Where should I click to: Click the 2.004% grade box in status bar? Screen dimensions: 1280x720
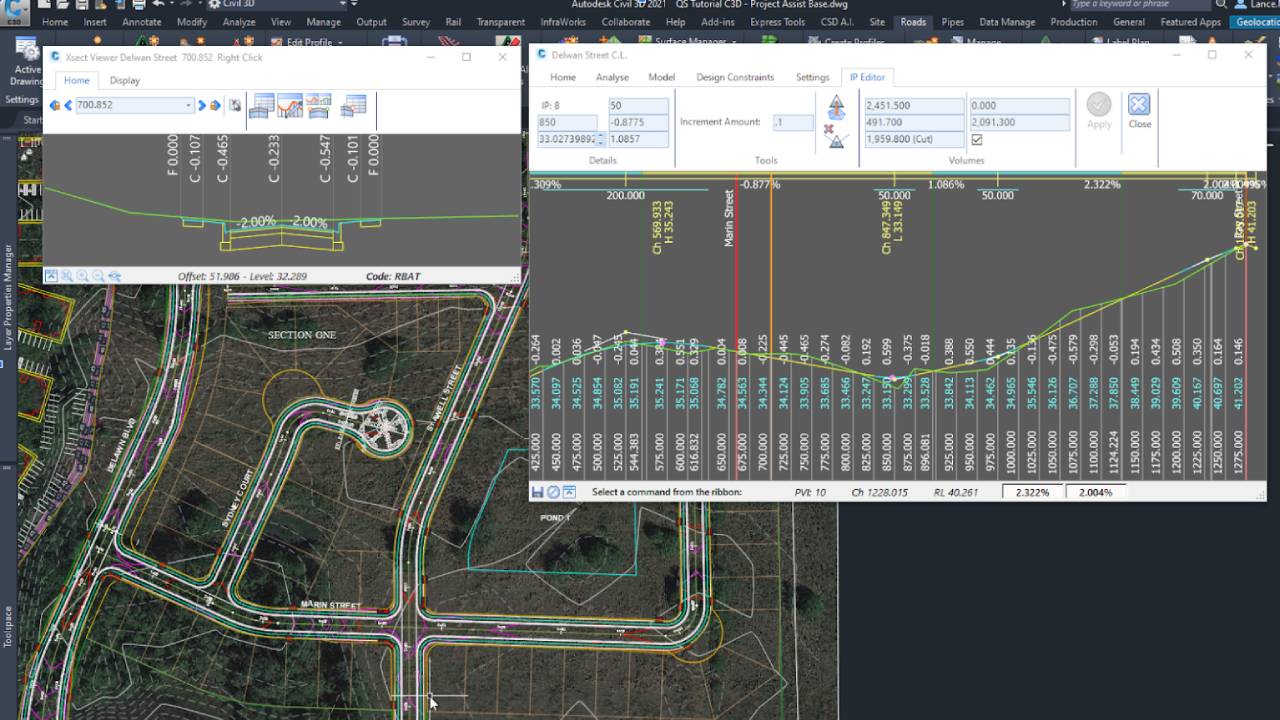point(1096,492)
